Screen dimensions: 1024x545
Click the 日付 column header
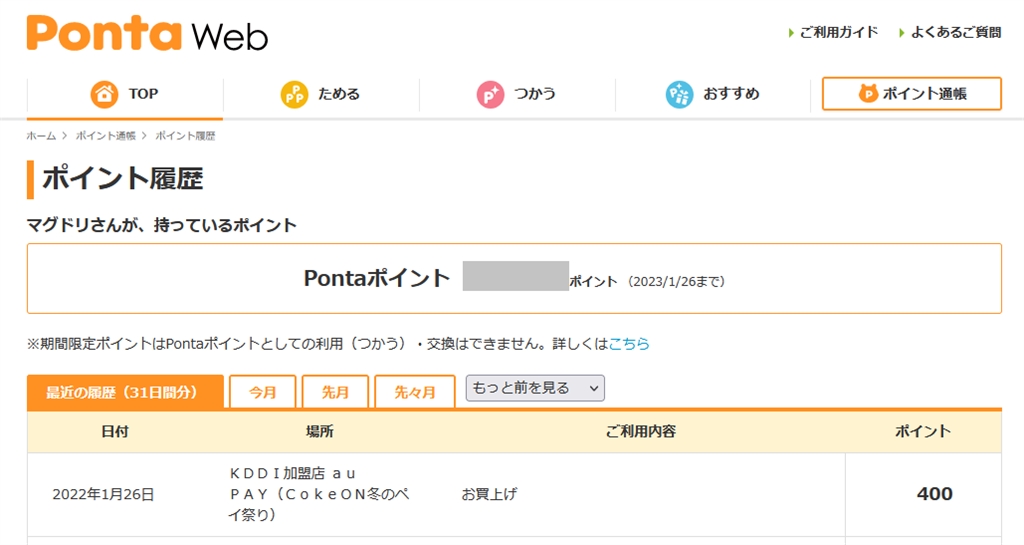[x=115, y=431]
